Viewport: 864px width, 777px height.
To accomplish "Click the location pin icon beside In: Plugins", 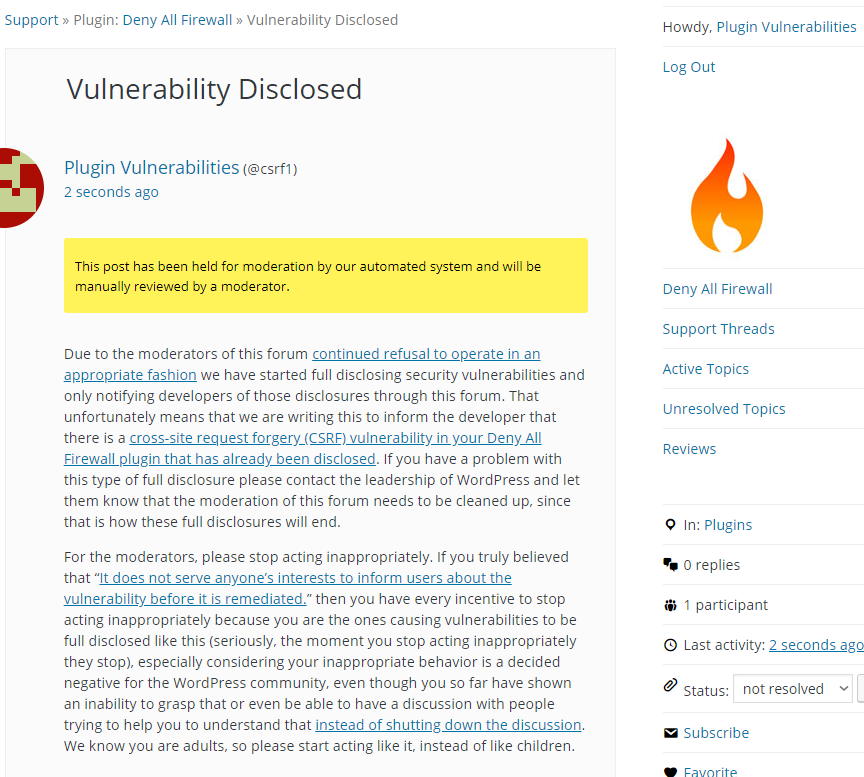I will coord(670,525).
